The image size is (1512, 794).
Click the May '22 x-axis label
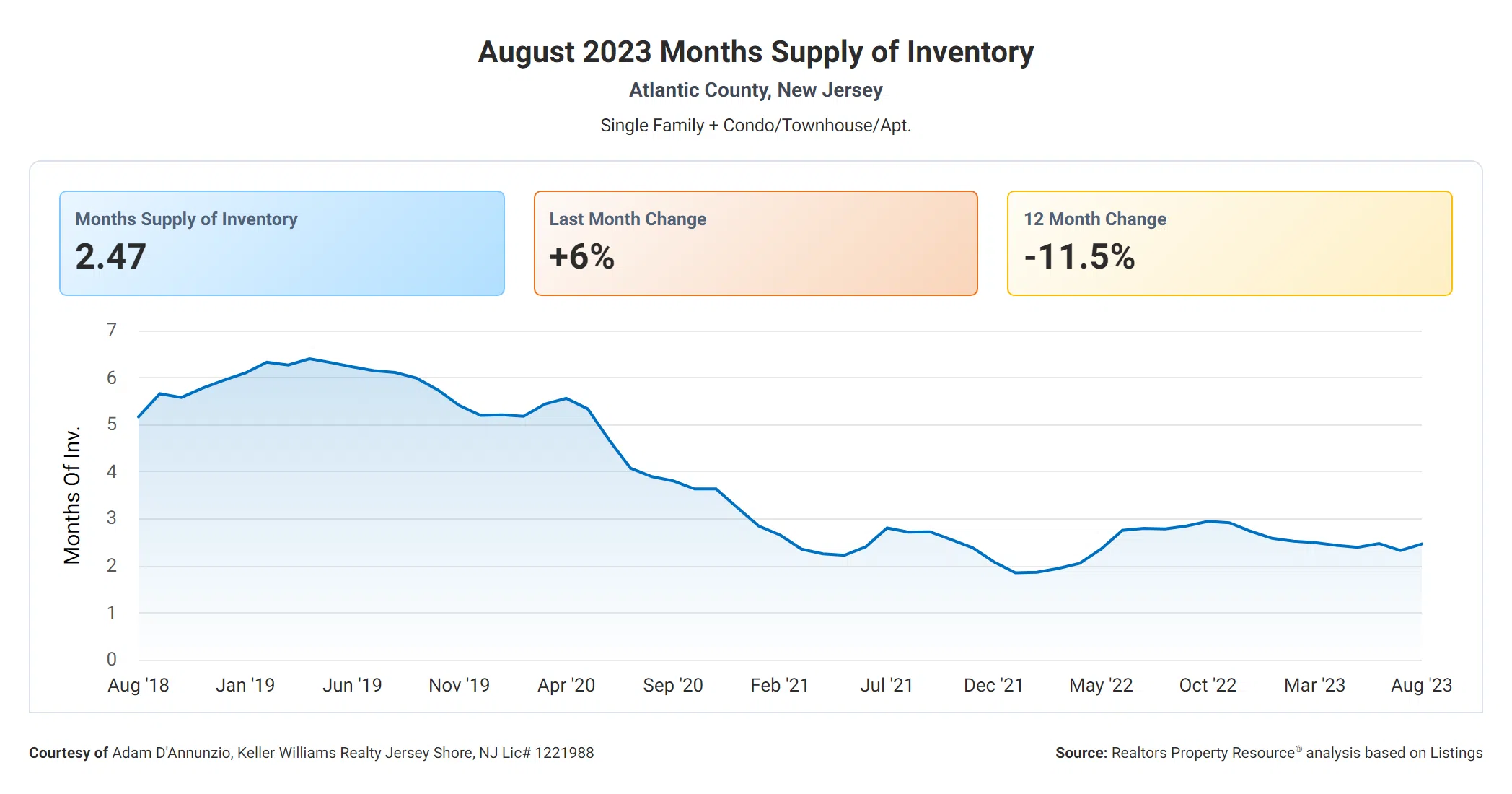(1101, 685)
